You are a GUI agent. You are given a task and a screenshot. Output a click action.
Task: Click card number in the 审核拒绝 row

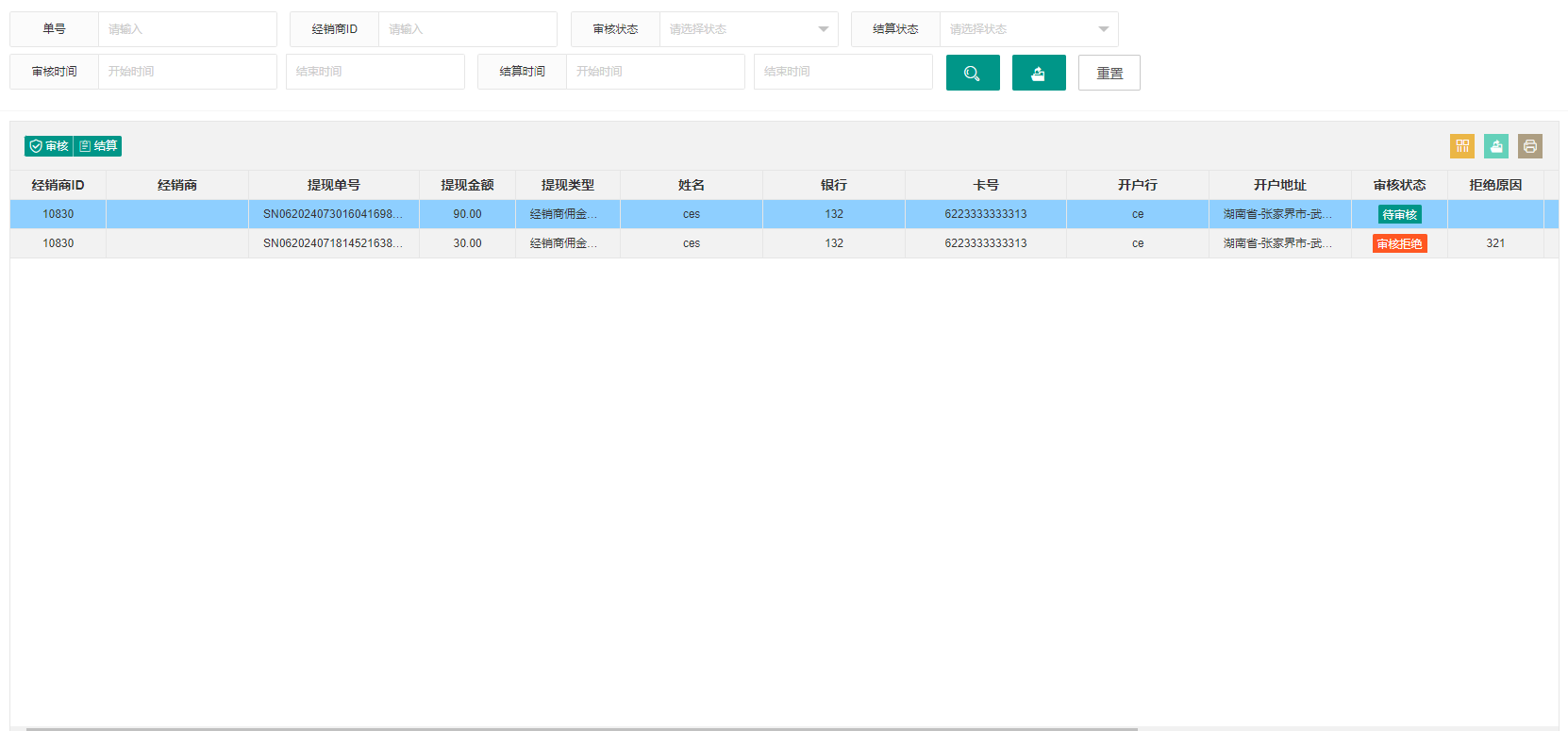click(x=986, y=243)
